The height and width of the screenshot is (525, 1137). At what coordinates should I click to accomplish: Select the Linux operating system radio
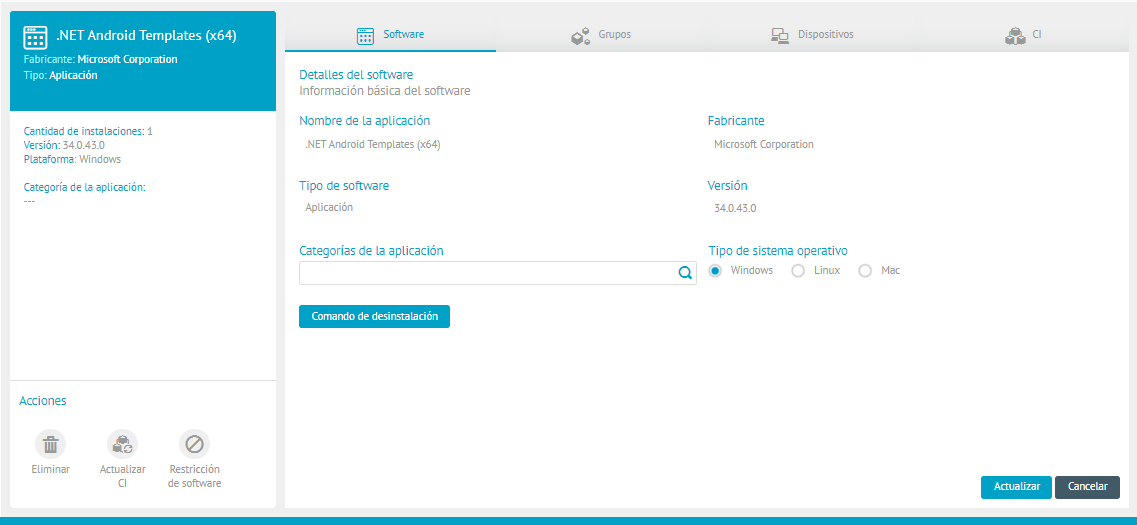pos(798,271)
